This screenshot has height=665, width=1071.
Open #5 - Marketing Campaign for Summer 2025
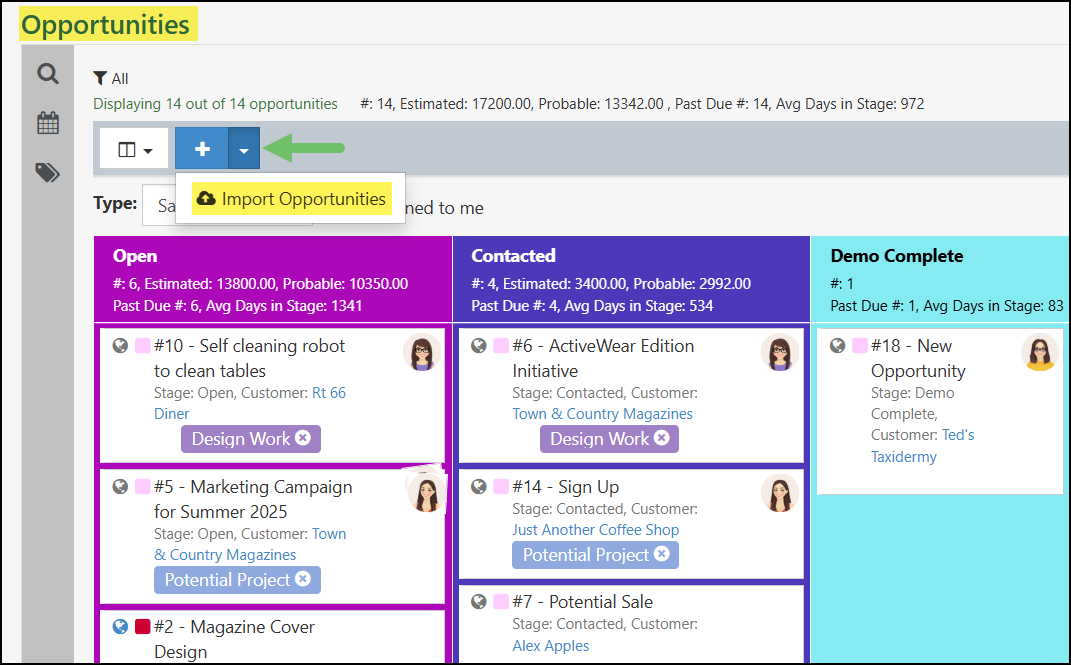click(x=253, y=498)
